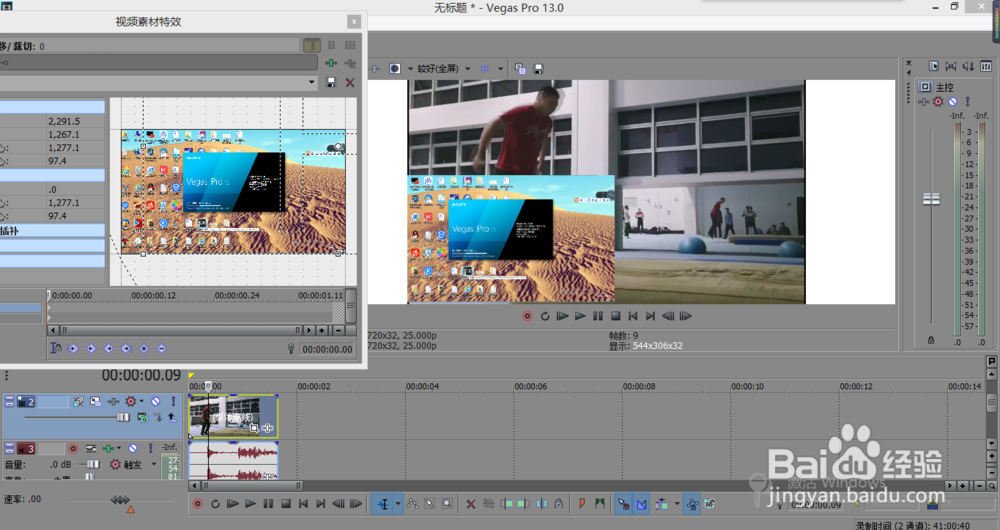Image resolution: width=1000 pixels, height=530 pixels.
Task: Click the lock event toolbar icon
Action: click(x=559, y=504)
